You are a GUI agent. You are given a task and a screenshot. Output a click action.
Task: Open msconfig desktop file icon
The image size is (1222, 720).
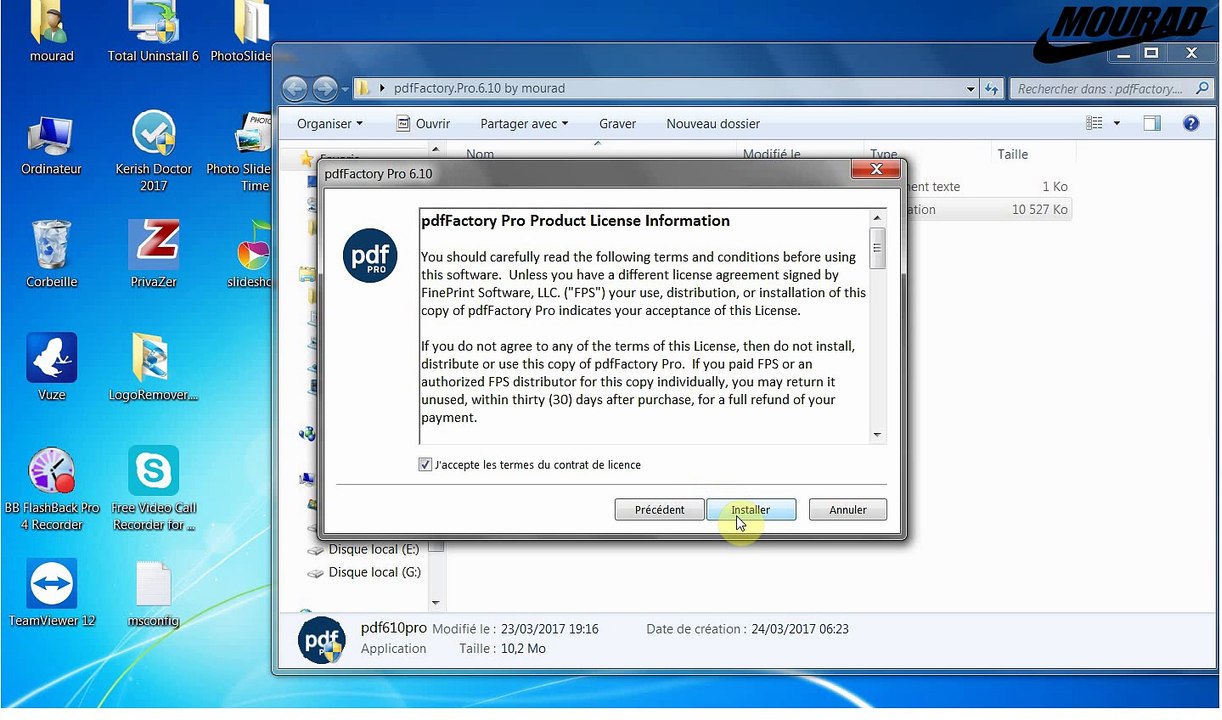(153, 593)
